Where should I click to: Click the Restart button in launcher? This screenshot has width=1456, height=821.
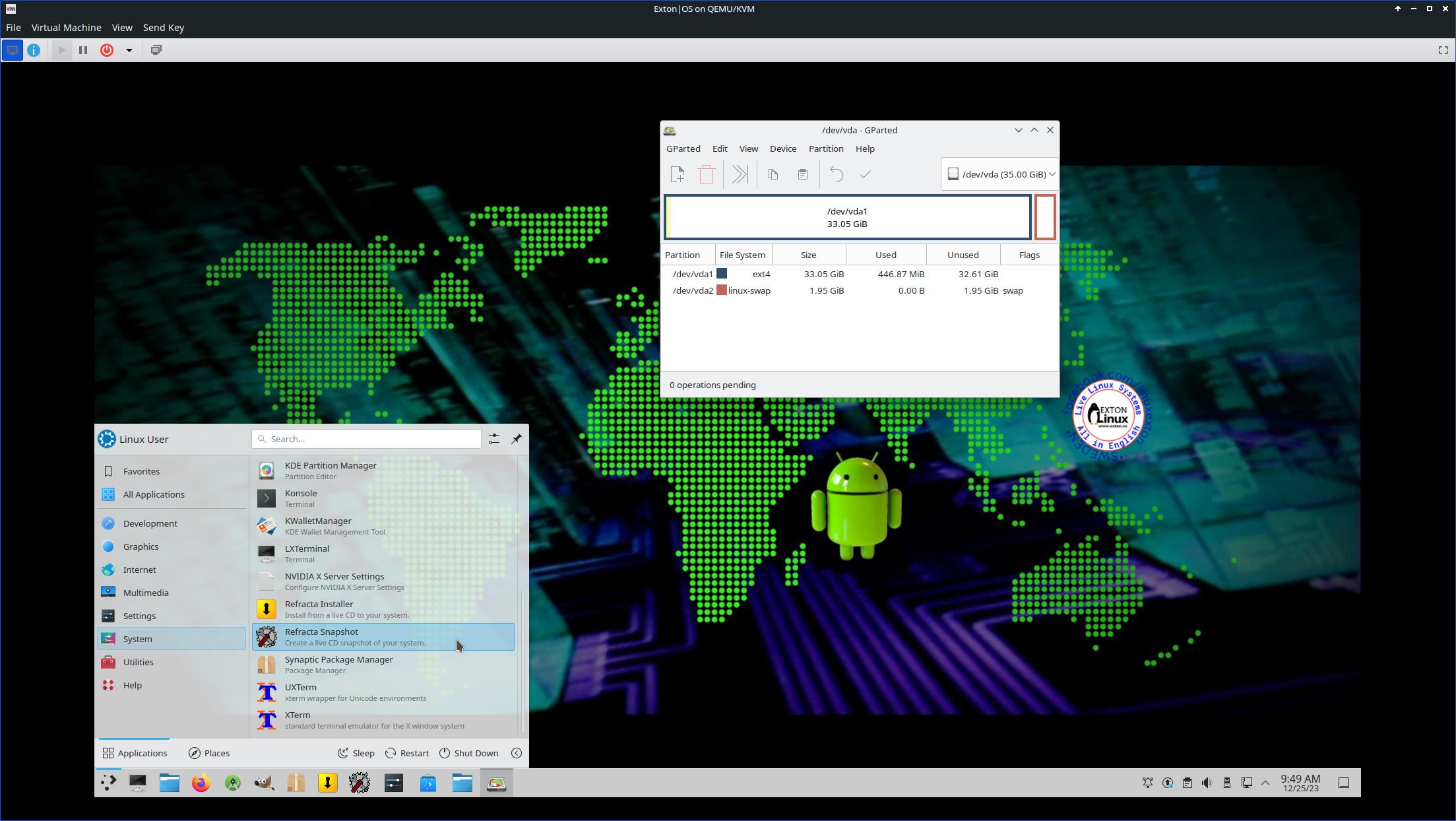point(407,753)
